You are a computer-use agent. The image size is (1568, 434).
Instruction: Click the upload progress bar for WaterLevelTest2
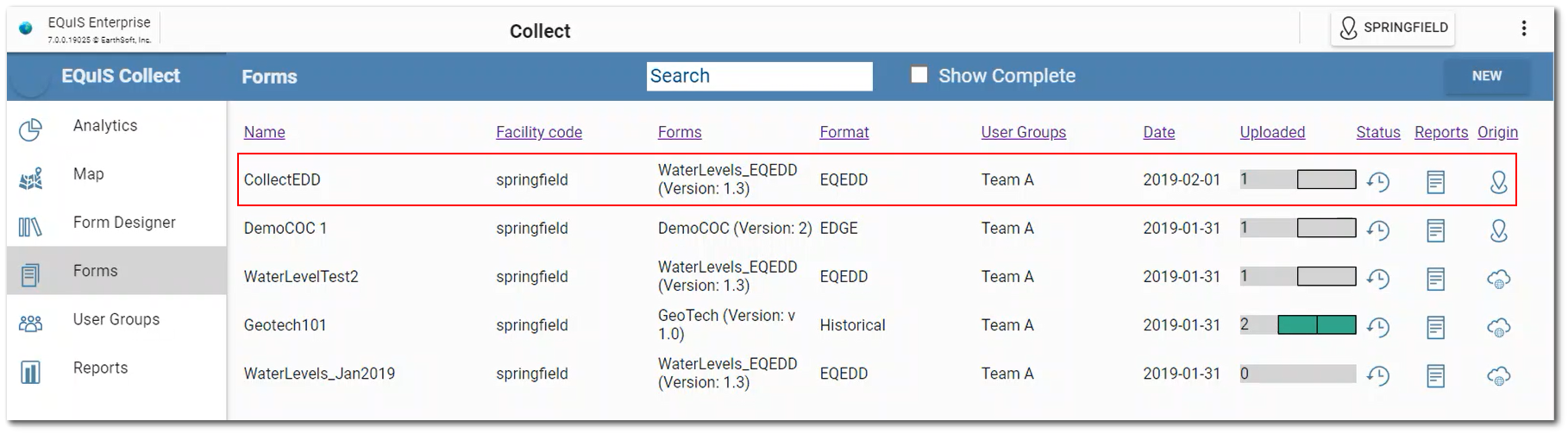pyautogui.click(x=1298, y=276)
